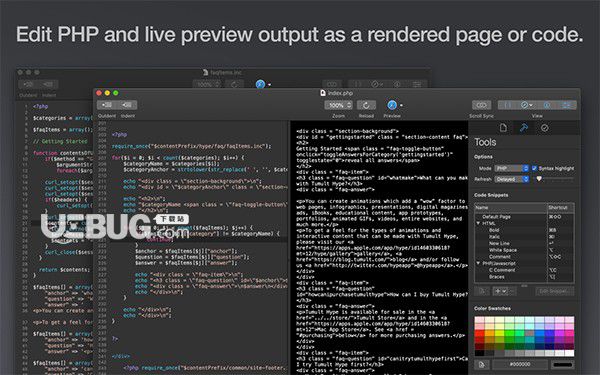Open the add snippet plus menu
Screen dimensions: 600x375
[x=501, y=291]
